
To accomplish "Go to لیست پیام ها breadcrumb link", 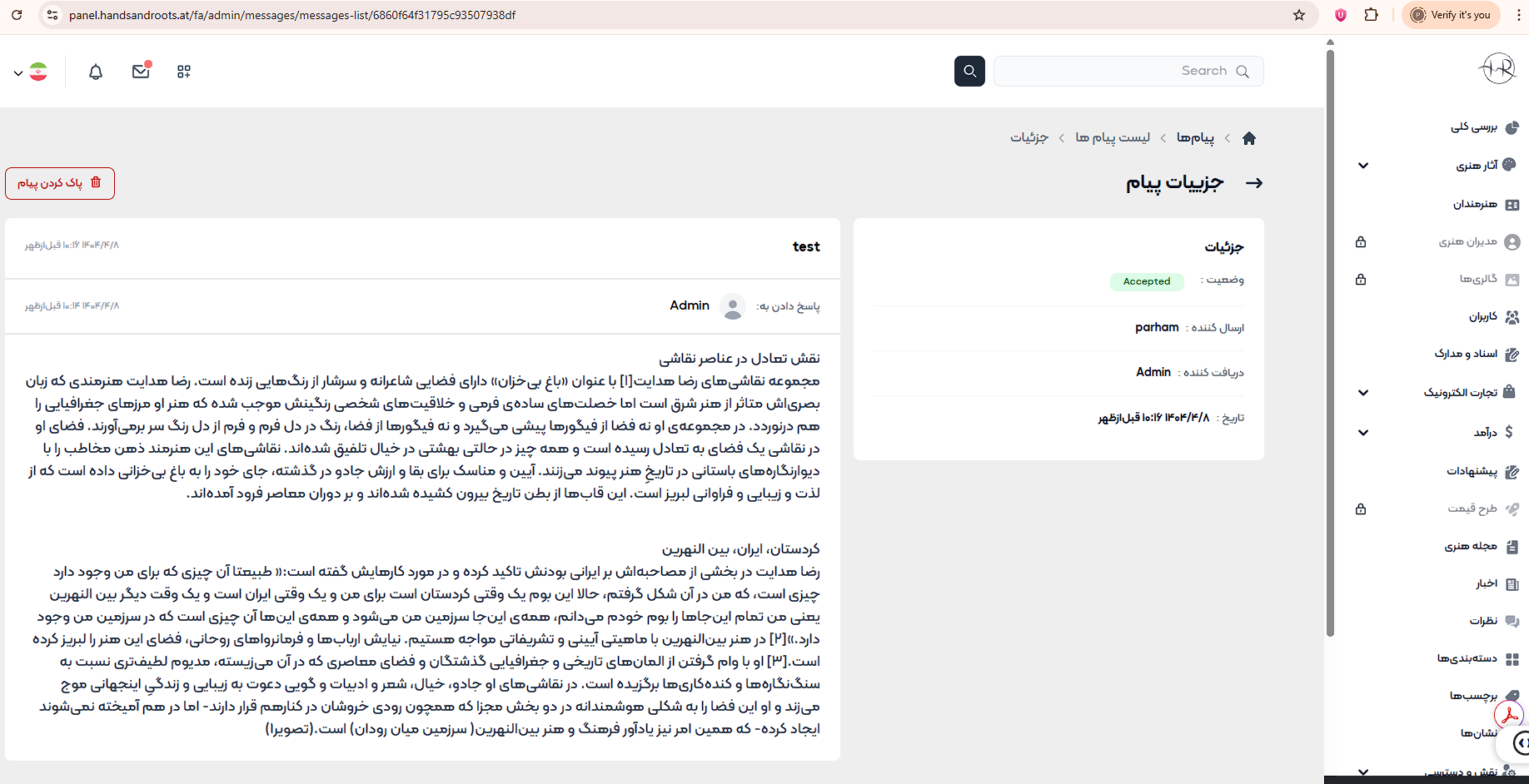I will (1113, 137).
